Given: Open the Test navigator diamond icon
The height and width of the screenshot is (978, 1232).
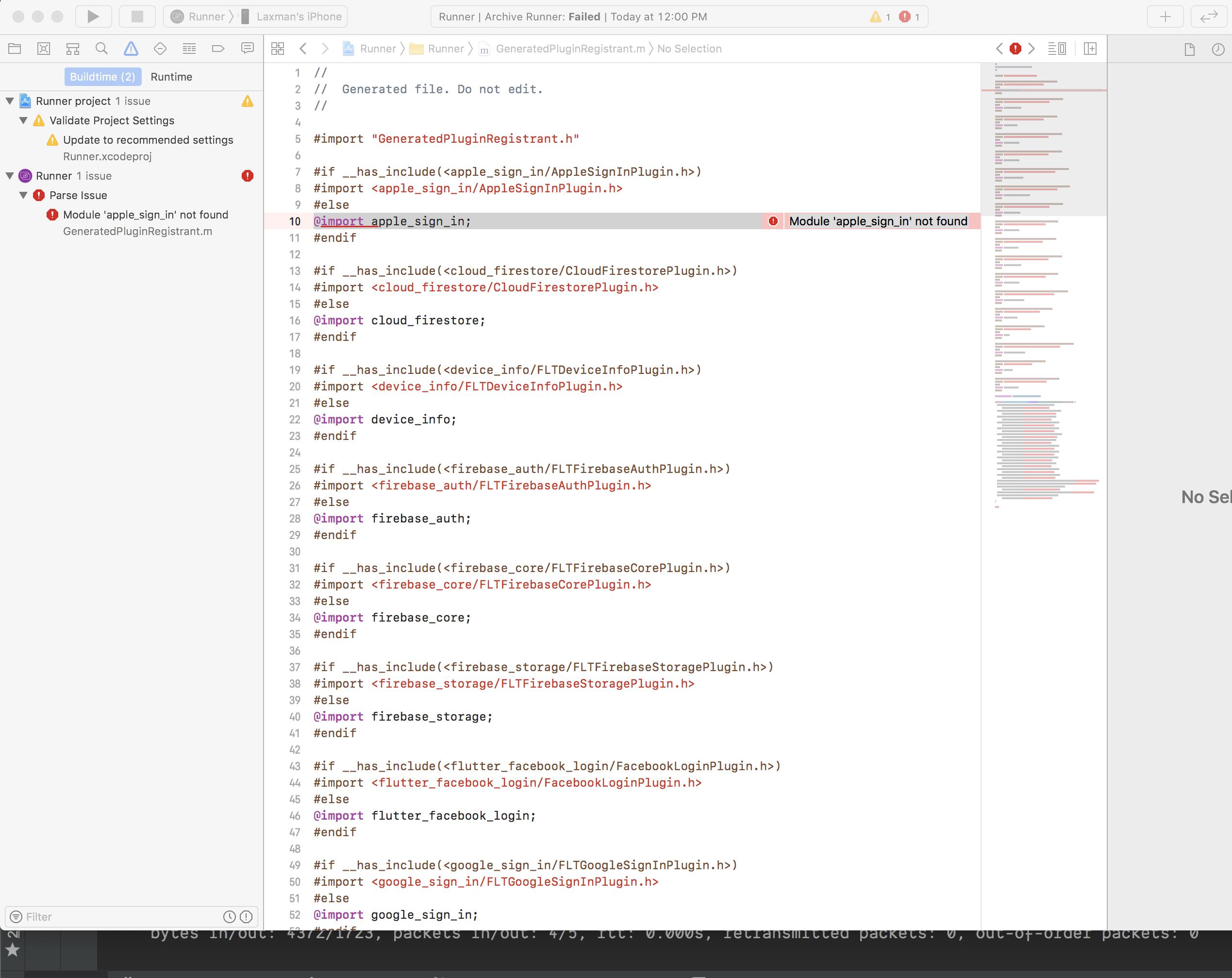Looking at the screenshot, I should [160, 49].
